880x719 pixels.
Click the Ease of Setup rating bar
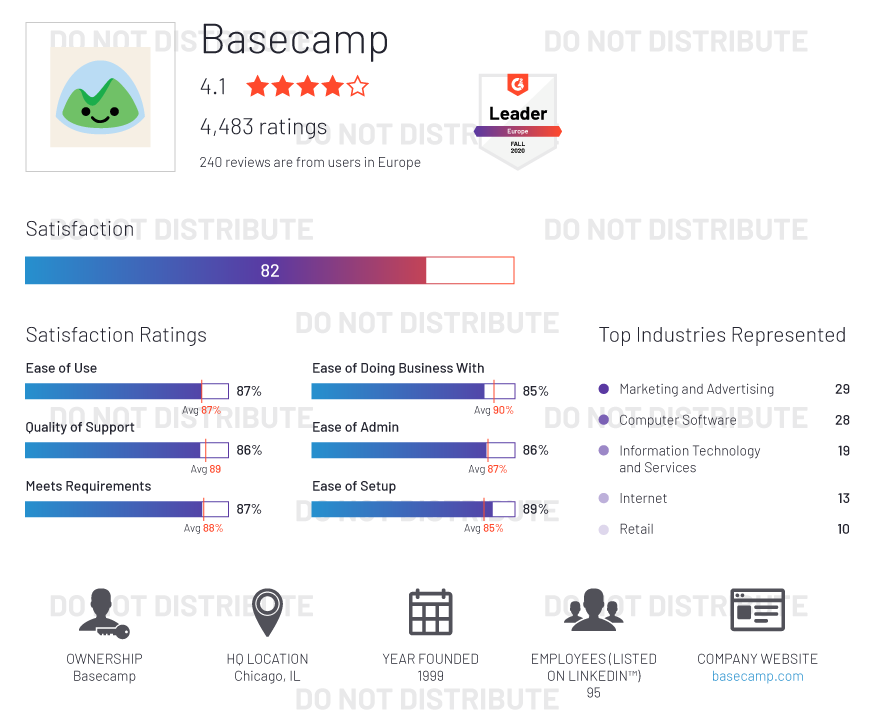pos(413,509)
